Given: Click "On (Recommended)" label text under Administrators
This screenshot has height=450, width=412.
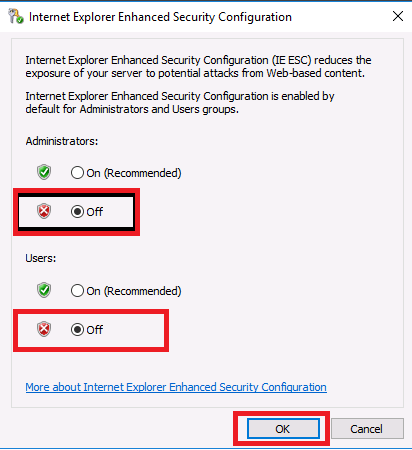Looking at the screenshot, I should [x=134, y=173].
